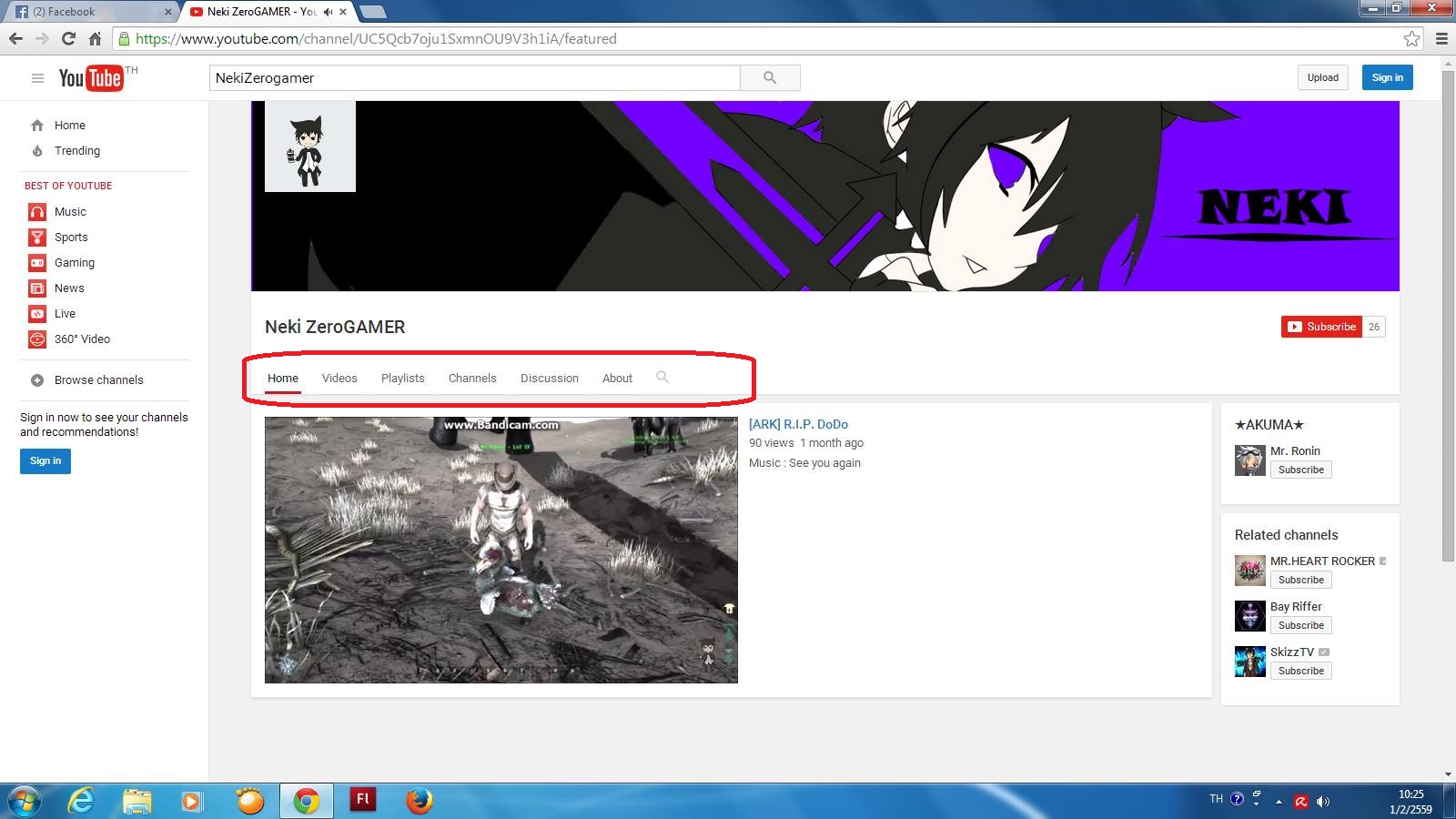Switch input language from TH indicator
Screen dimensions: 1456x819
(x=1216, y=799)
